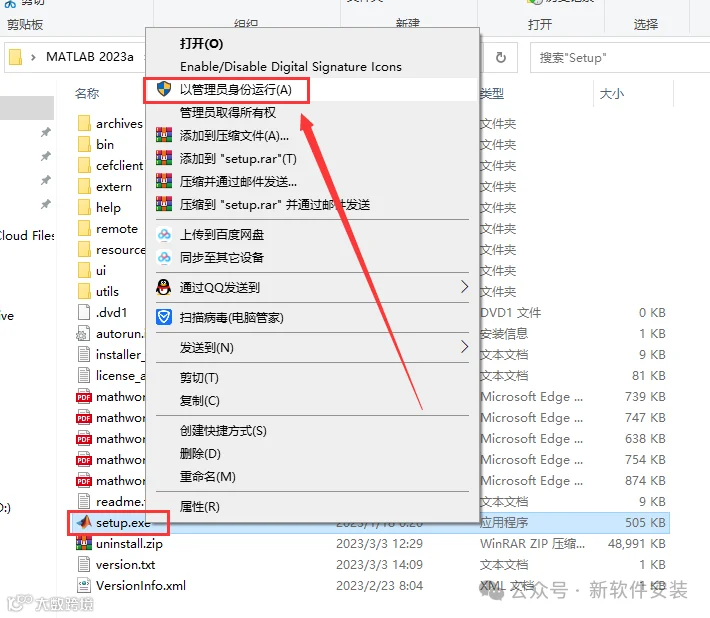Click the 2023/2/23 8:04 date cell
The image size is (710, 618).
coord(379,585)
